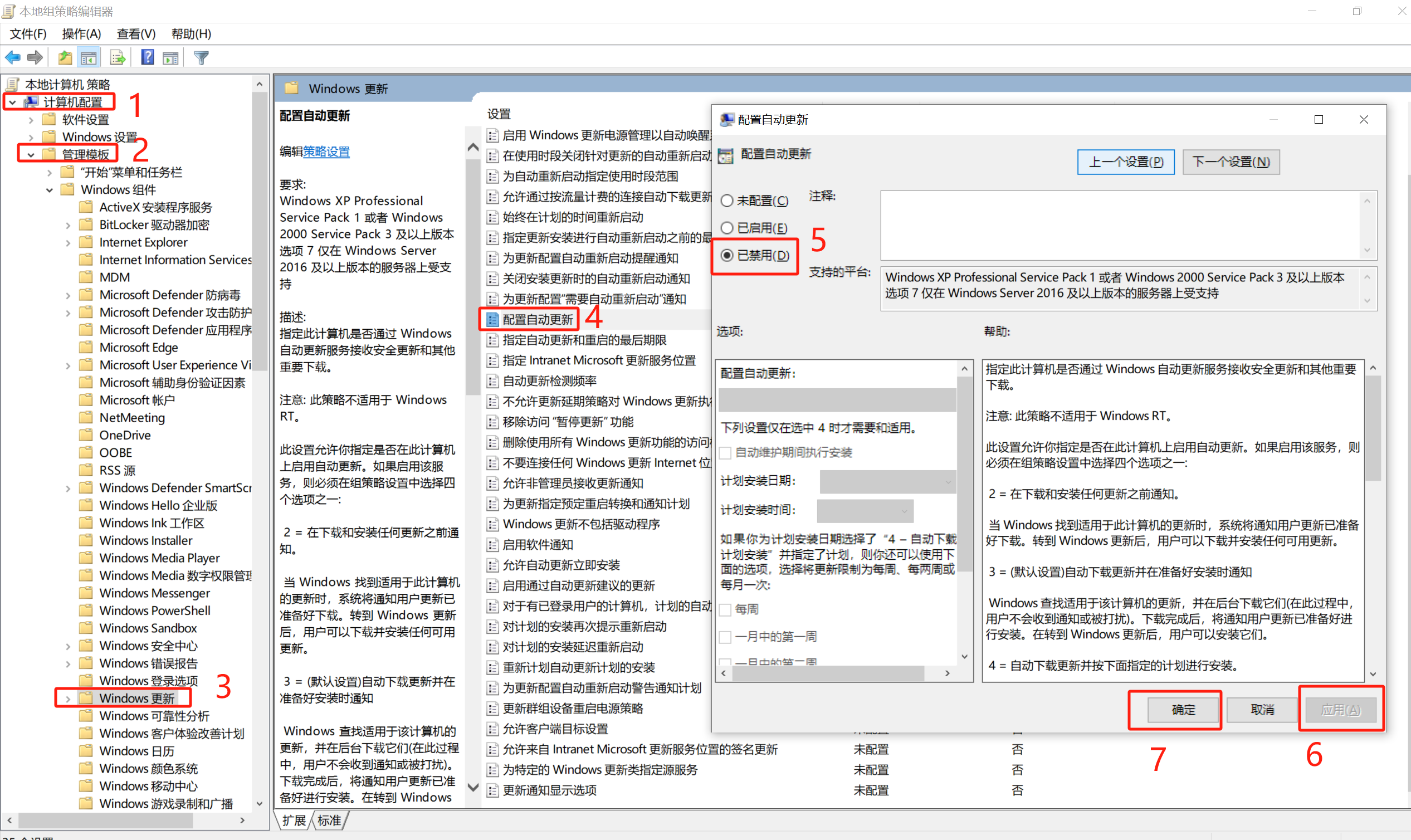
Task: Click the blue Back arrow toolbar icon
Action: [x=12, y=57]
